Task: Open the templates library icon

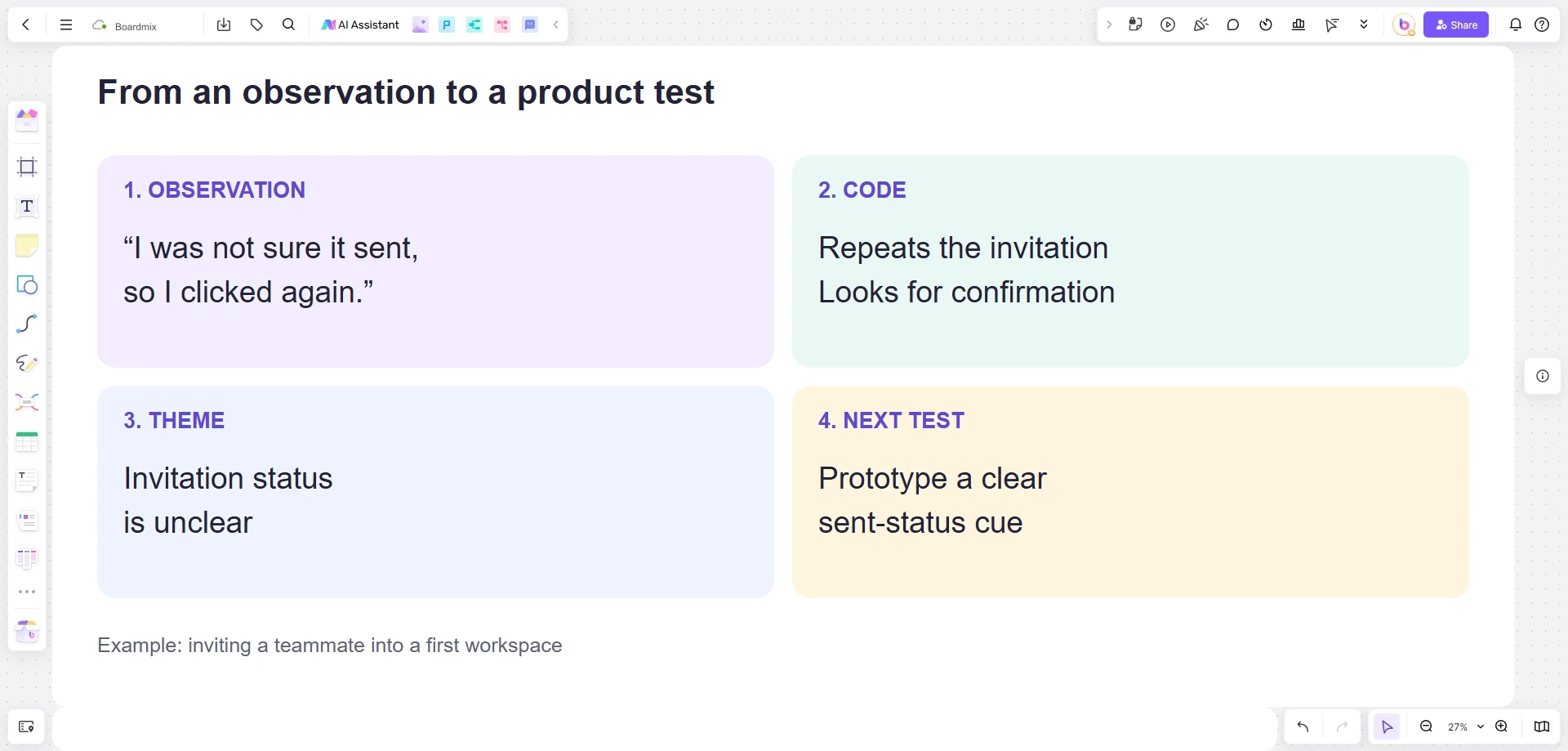Action: pyautogui.click(x=27, y=120)
